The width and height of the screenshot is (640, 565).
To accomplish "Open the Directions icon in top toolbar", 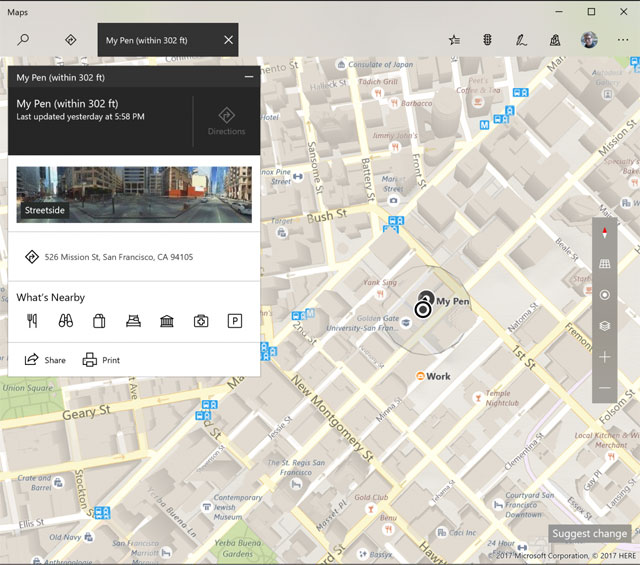I will (71, 40).
